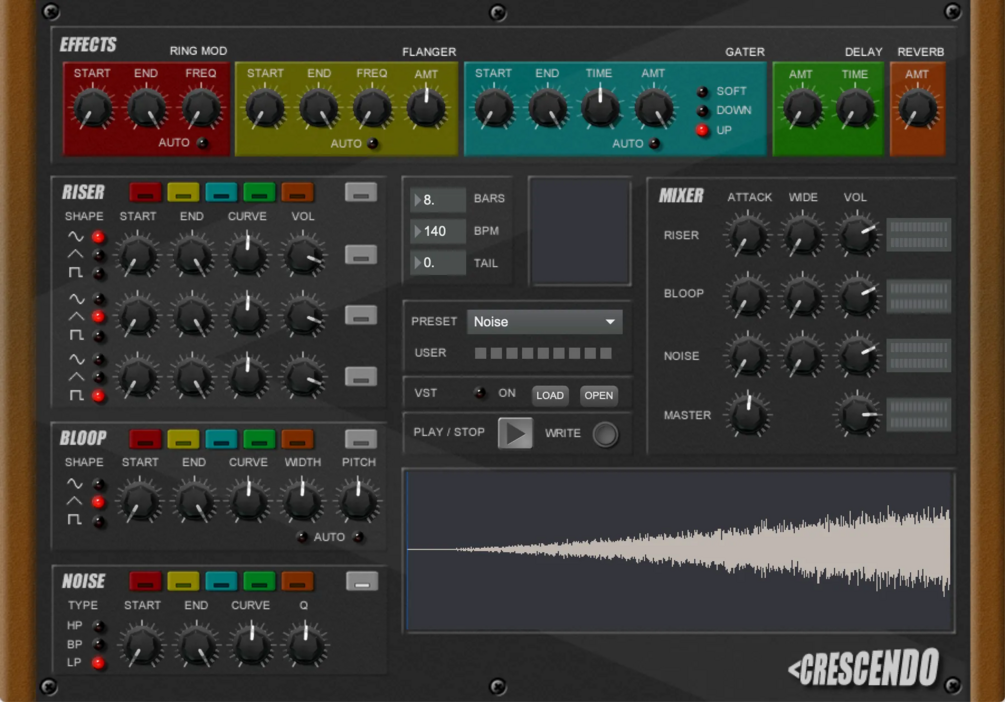Click the OPEN button
Viewport: 1005px width, 702px height.
(x=598, y=396)
